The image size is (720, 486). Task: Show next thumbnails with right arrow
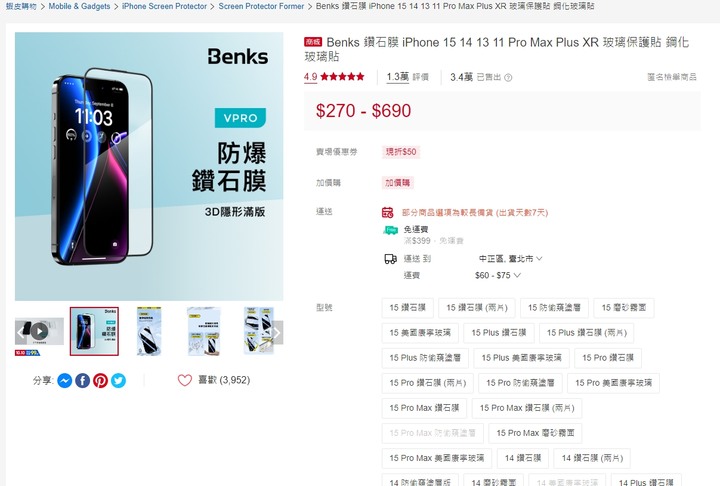click(277, 333)
